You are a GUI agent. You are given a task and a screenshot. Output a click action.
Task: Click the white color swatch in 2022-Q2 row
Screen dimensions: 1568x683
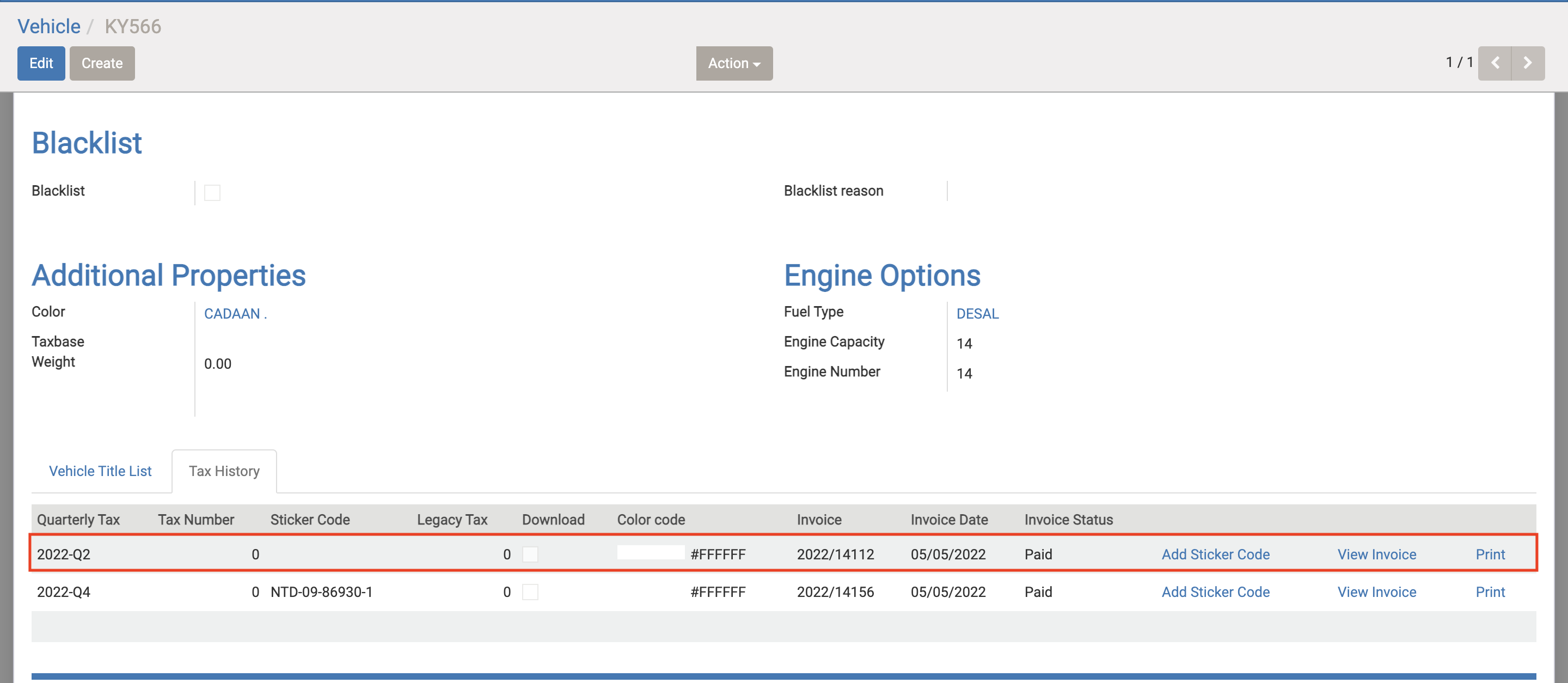[x=651, y=552]
